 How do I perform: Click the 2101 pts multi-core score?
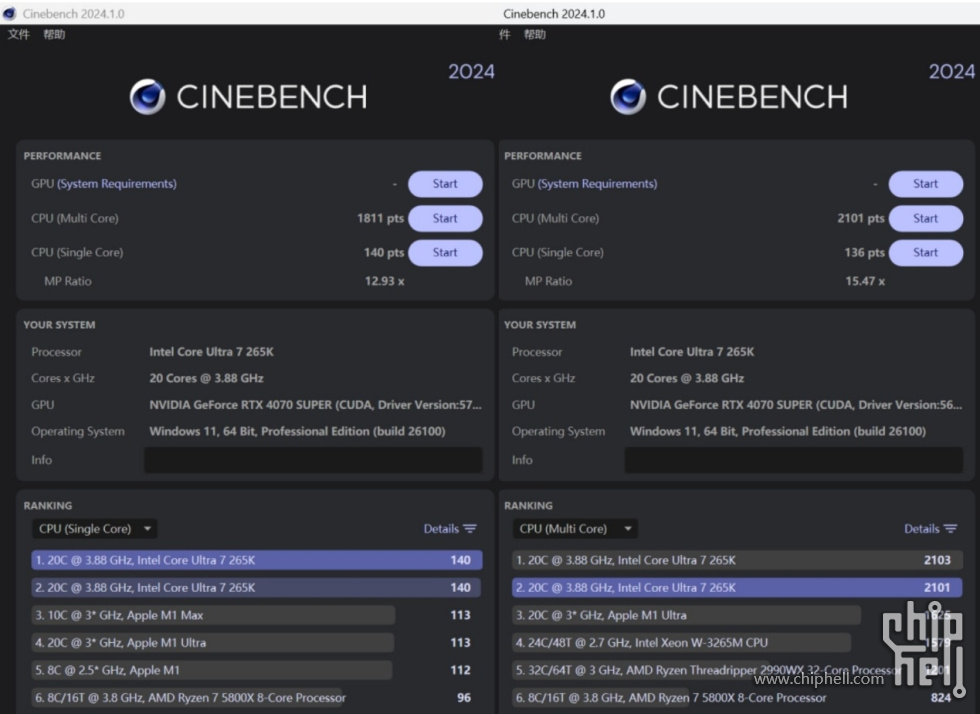(861, 218)
